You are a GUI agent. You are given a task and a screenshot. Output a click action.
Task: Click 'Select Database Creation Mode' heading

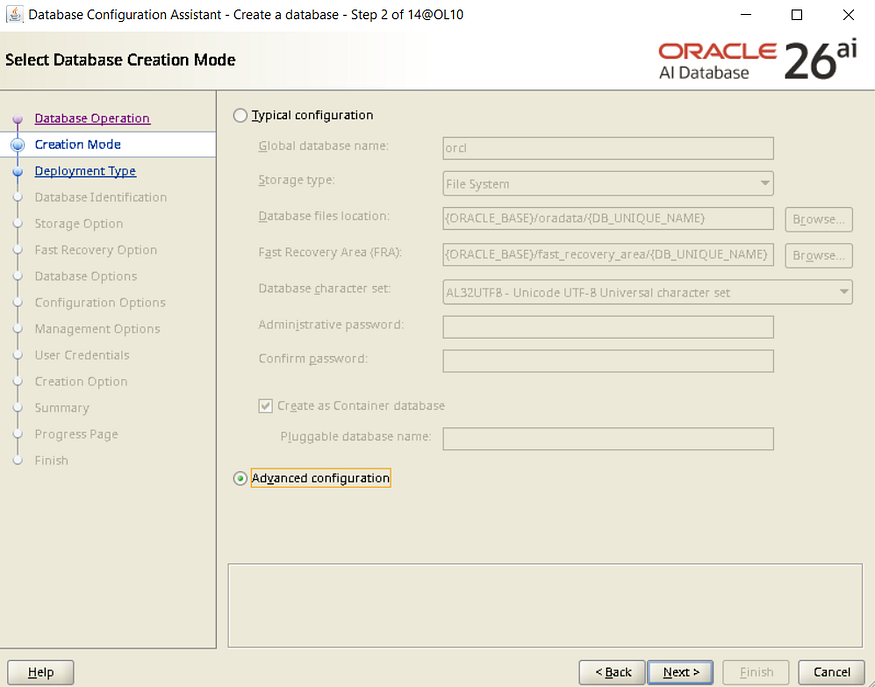(x=121, y=60)
